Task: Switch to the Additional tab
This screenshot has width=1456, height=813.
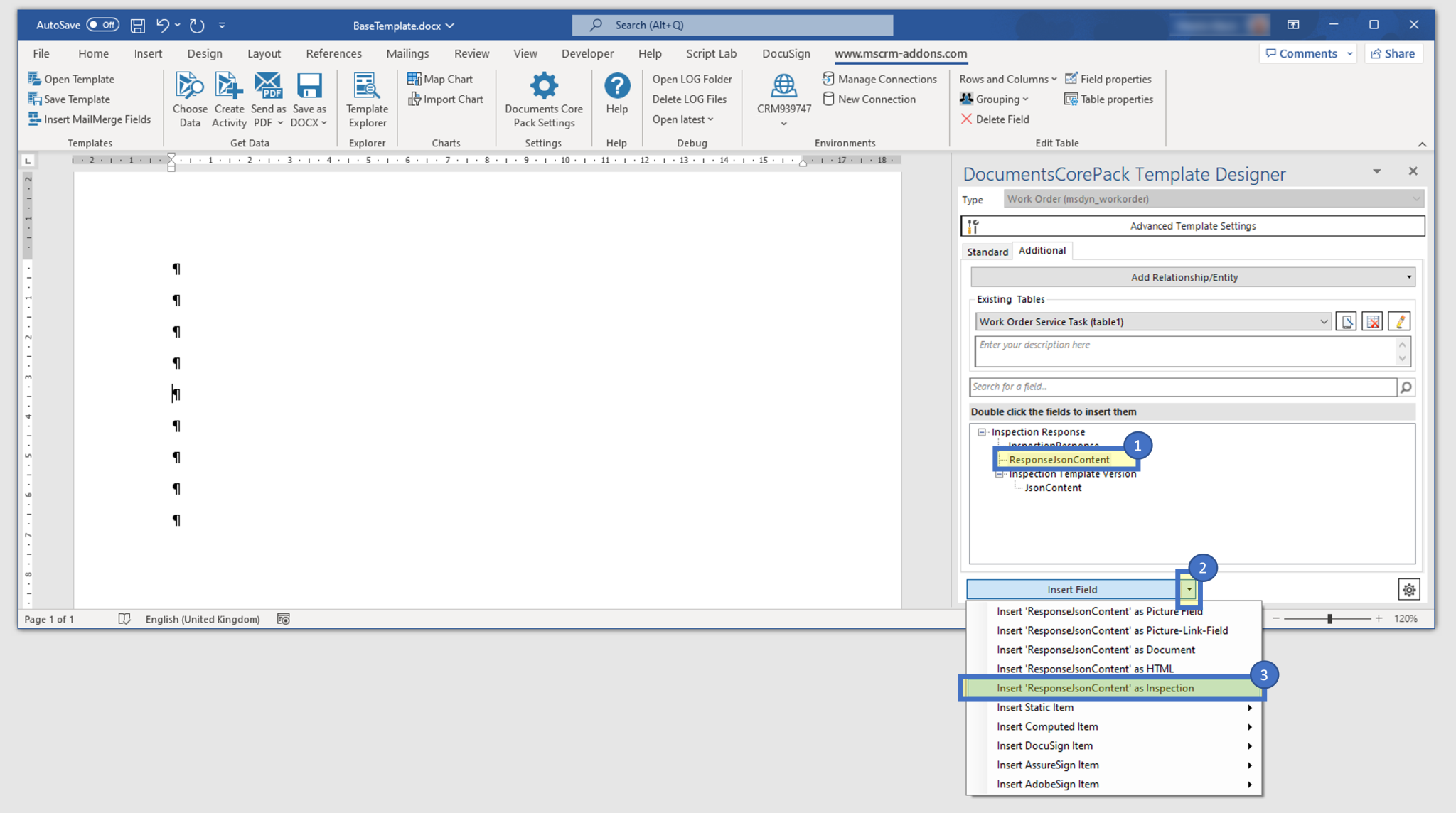Action: click(x=1042, y=250)
